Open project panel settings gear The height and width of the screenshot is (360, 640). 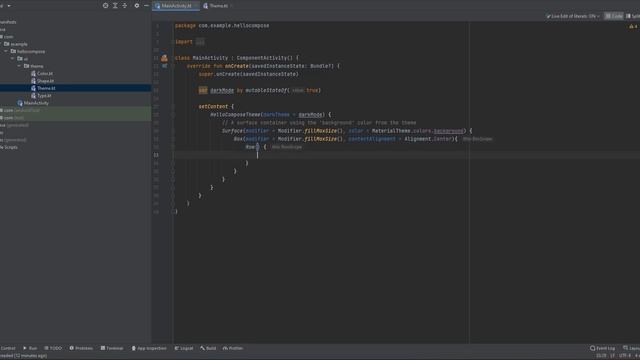pyautogui.click(x=137, y=6)
